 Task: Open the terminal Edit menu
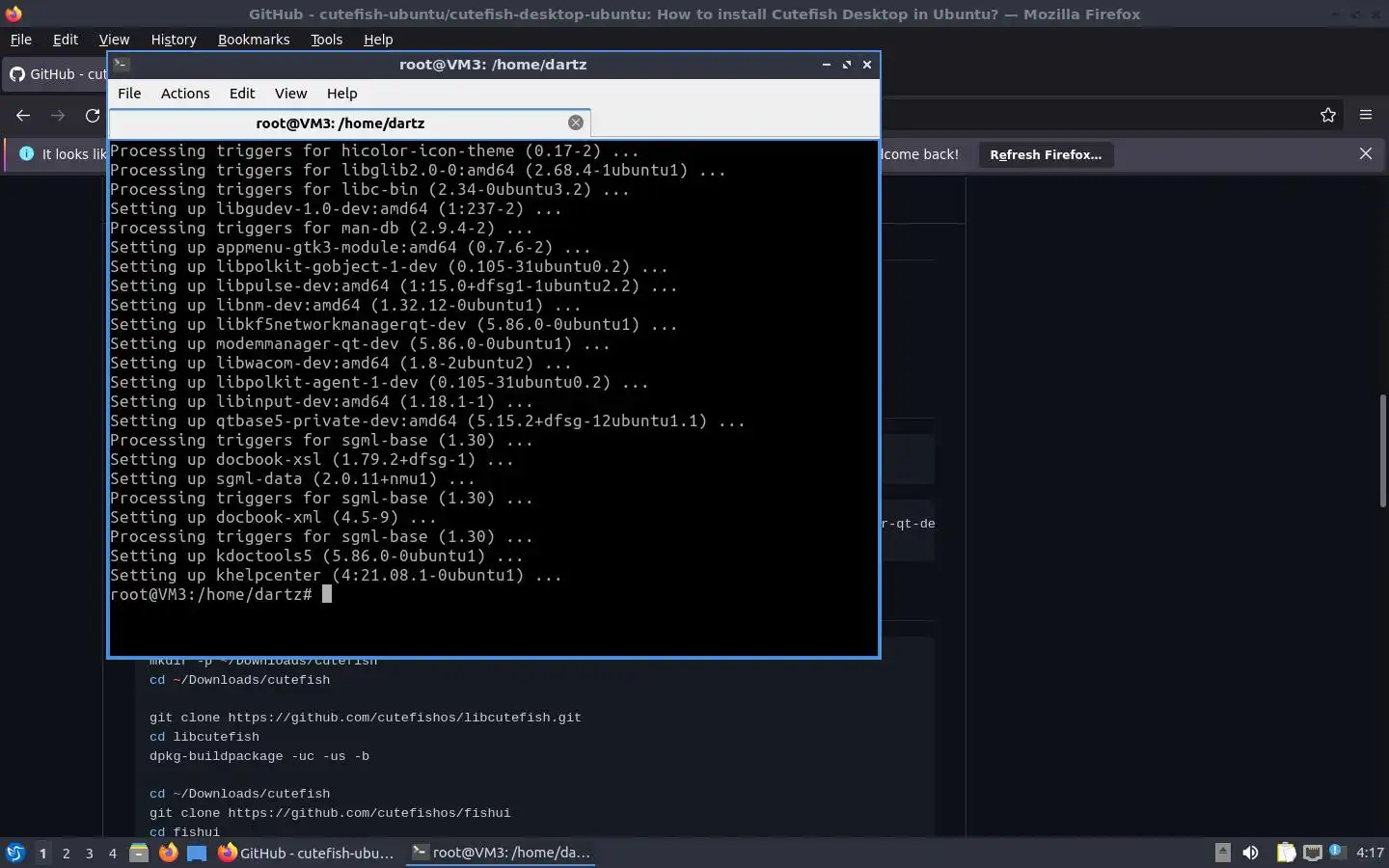(242, 94)
